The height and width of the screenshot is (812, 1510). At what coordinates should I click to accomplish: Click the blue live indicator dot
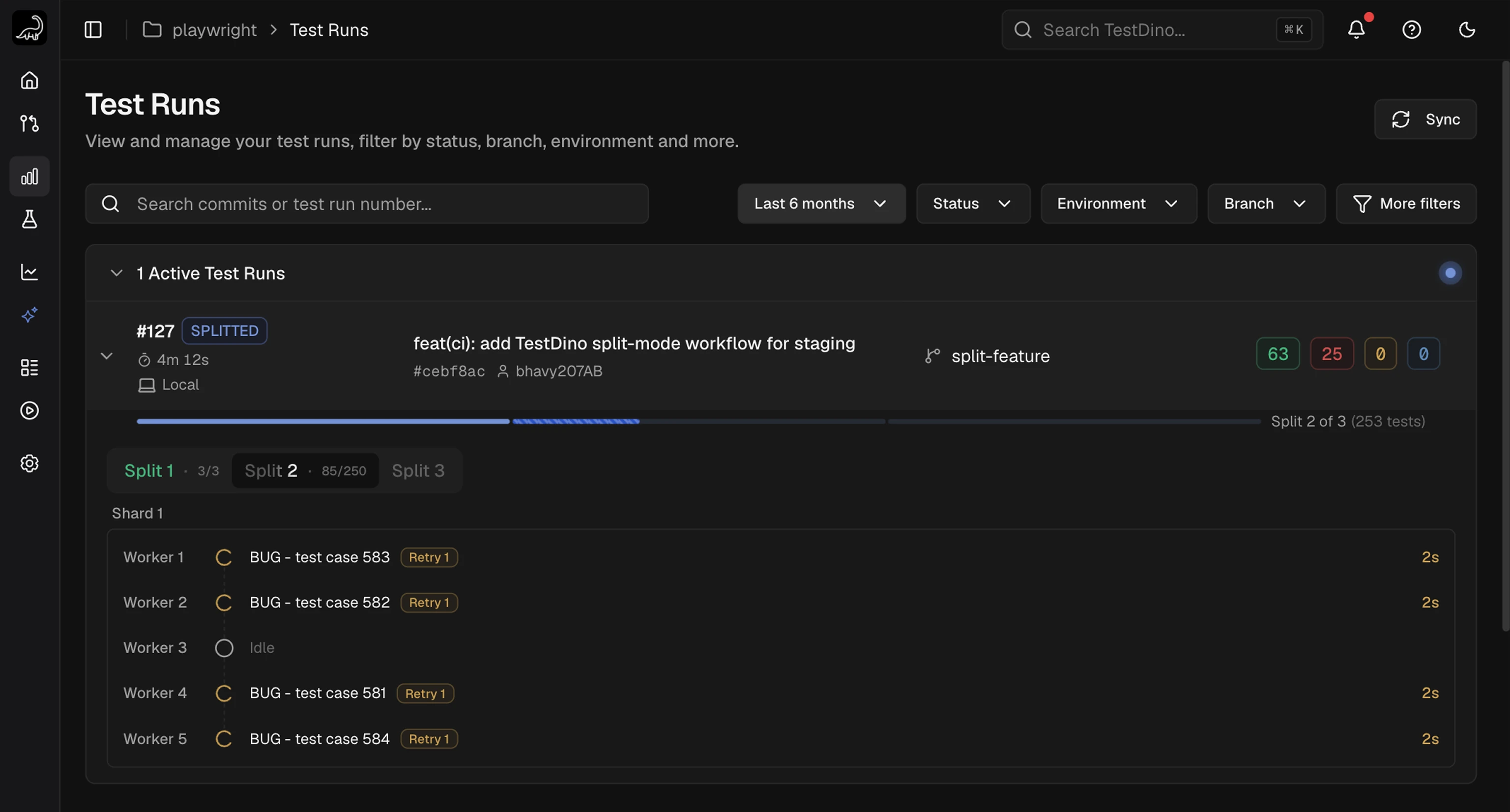point(1450,273)
